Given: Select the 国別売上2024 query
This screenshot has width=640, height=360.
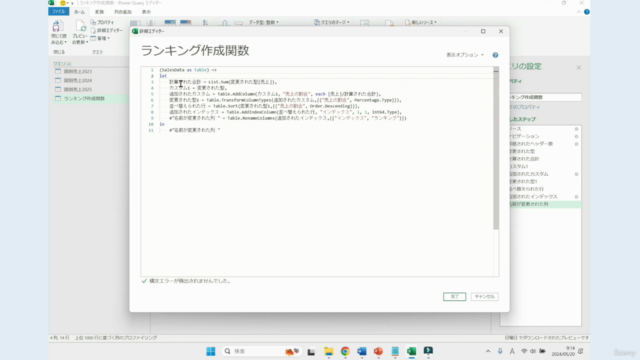Looking at the screenshot, I should (78, 80).
